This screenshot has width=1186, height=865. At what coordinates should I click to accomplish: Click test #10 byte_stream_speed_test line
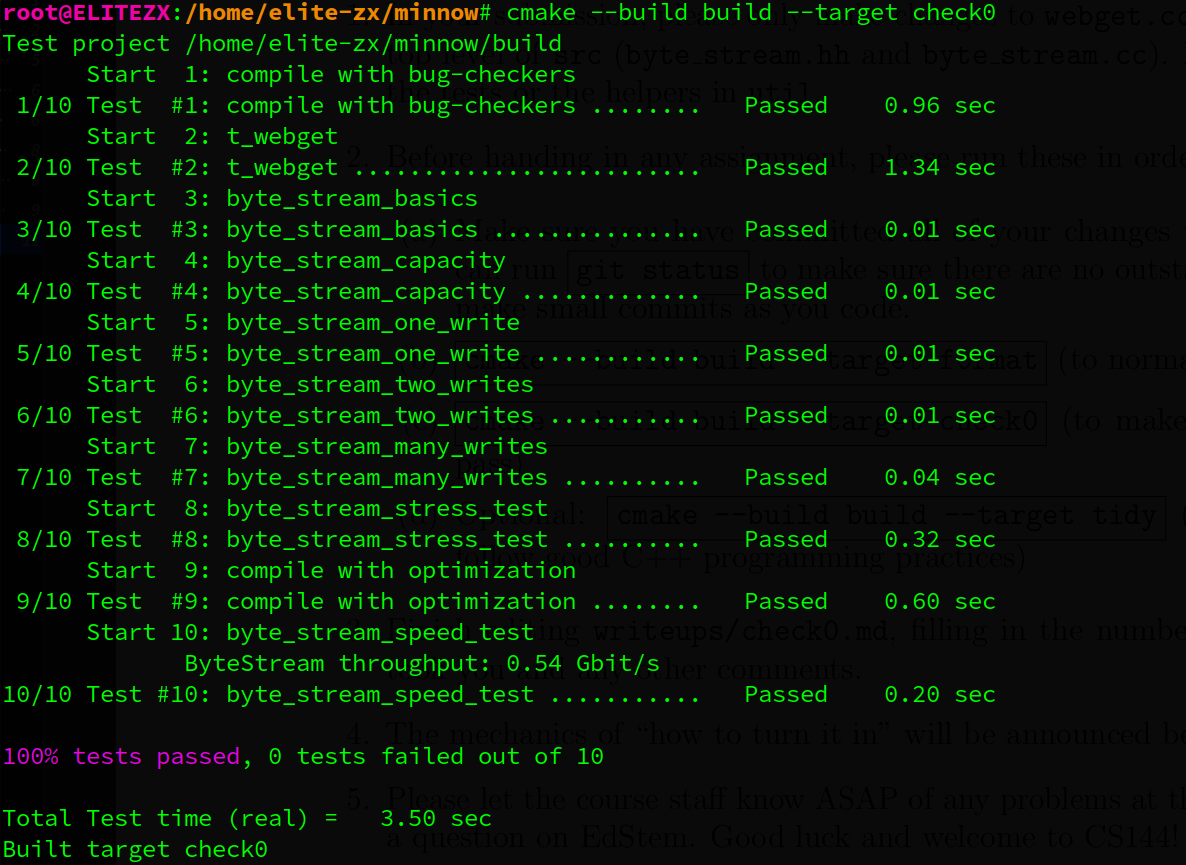[x=499, y=695]
